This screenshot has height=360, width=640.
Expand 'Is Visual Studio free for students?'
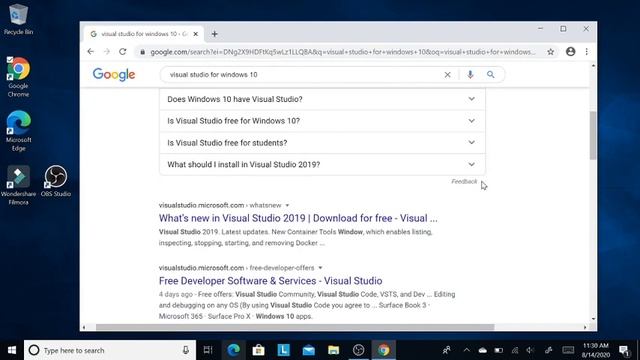tap(322, 143)
